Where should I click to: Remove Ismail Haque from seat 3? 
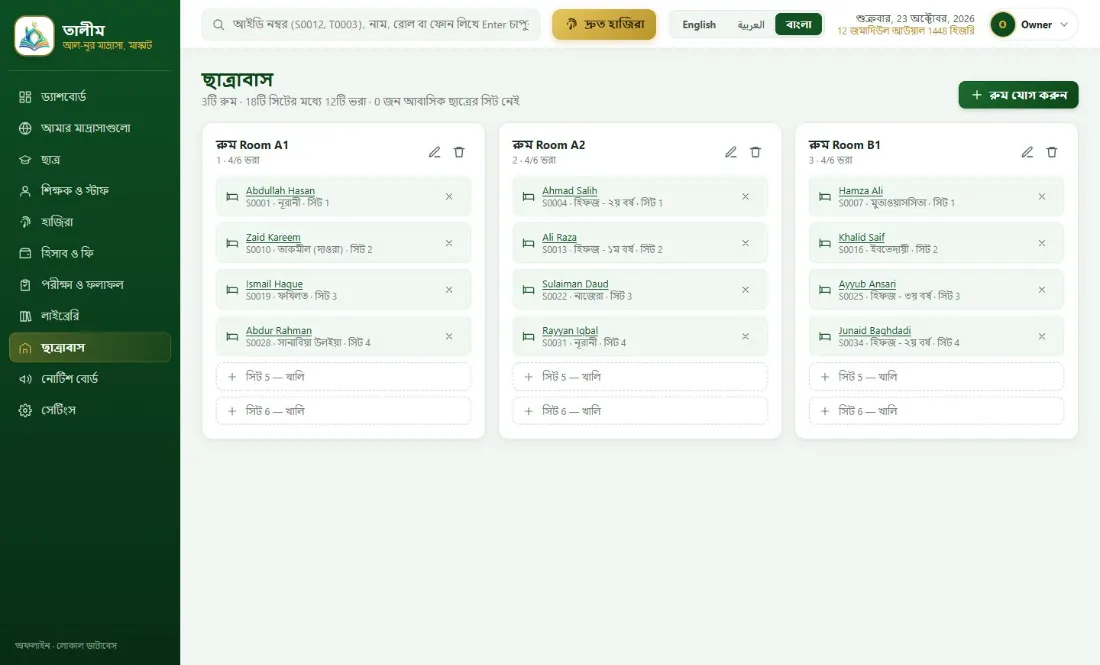click(449, 290)
